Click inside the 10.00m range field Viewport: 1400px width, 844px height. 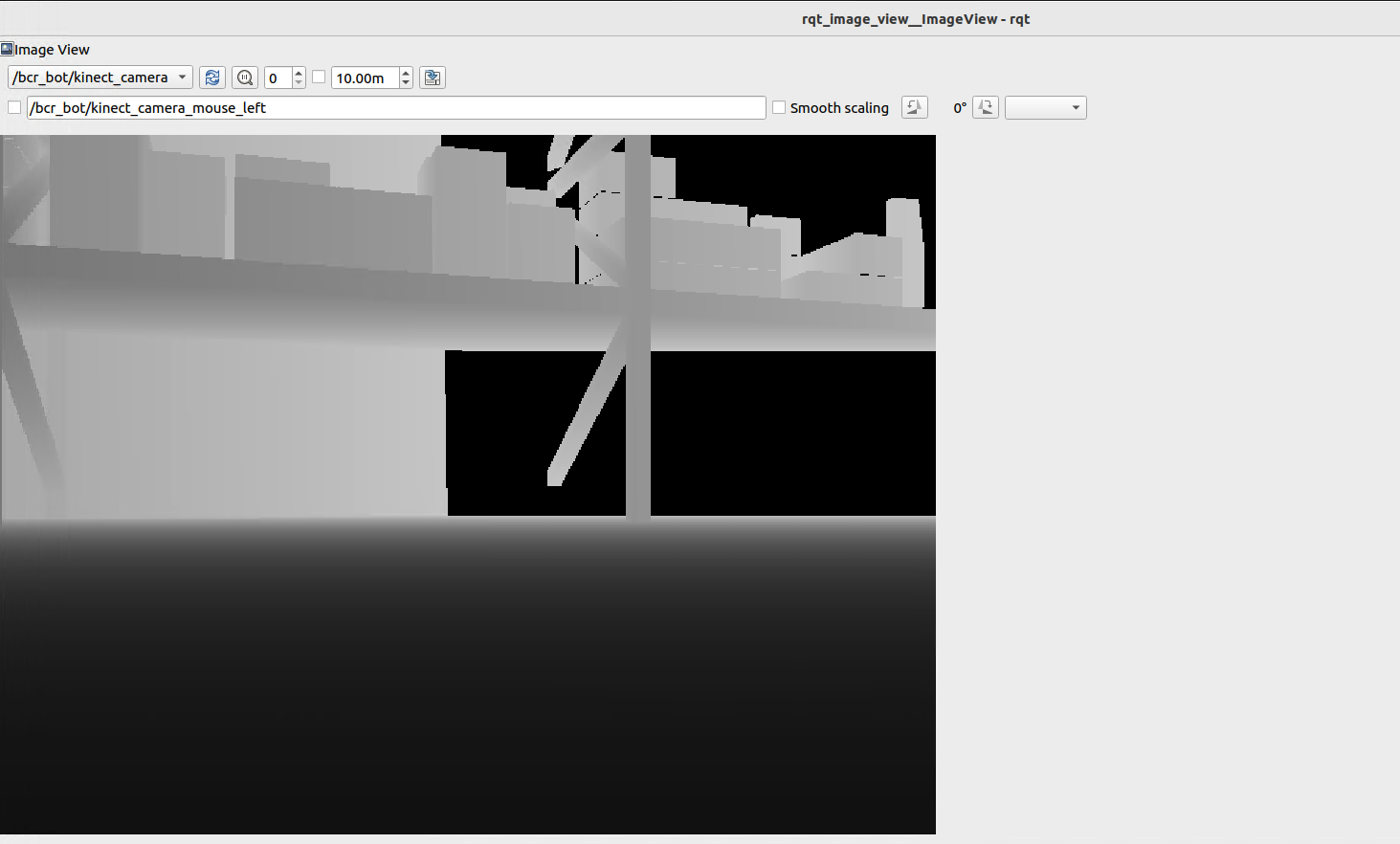(366, 78)
